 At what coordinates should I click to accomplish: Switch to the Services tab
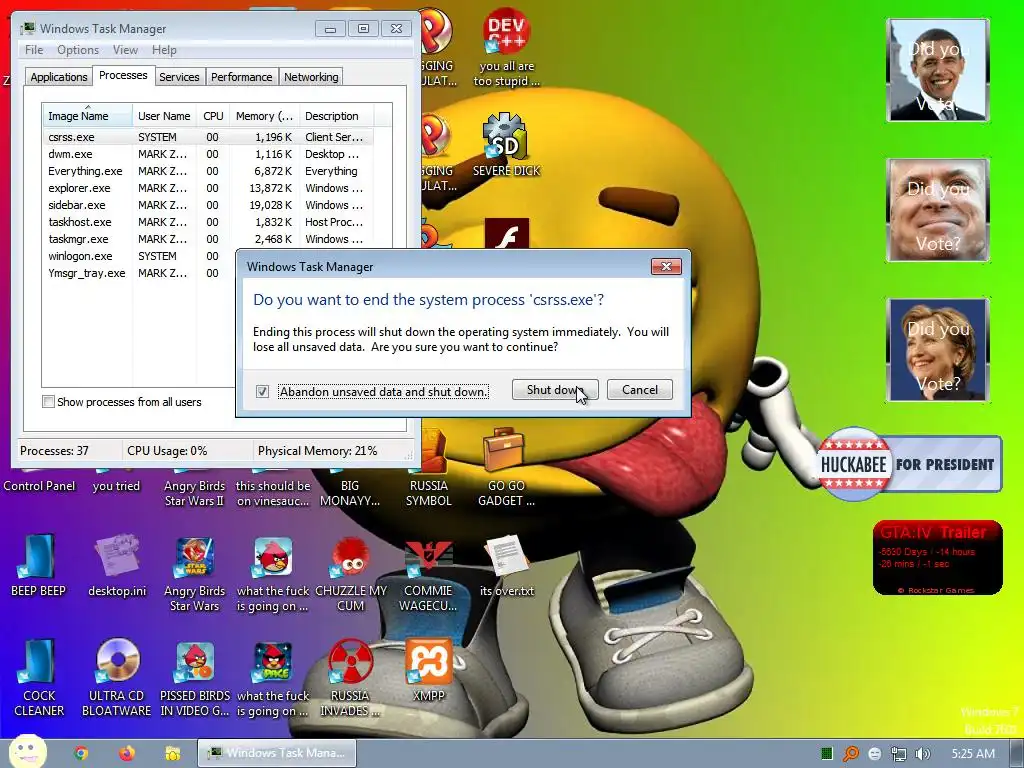[x=179, y=76]
